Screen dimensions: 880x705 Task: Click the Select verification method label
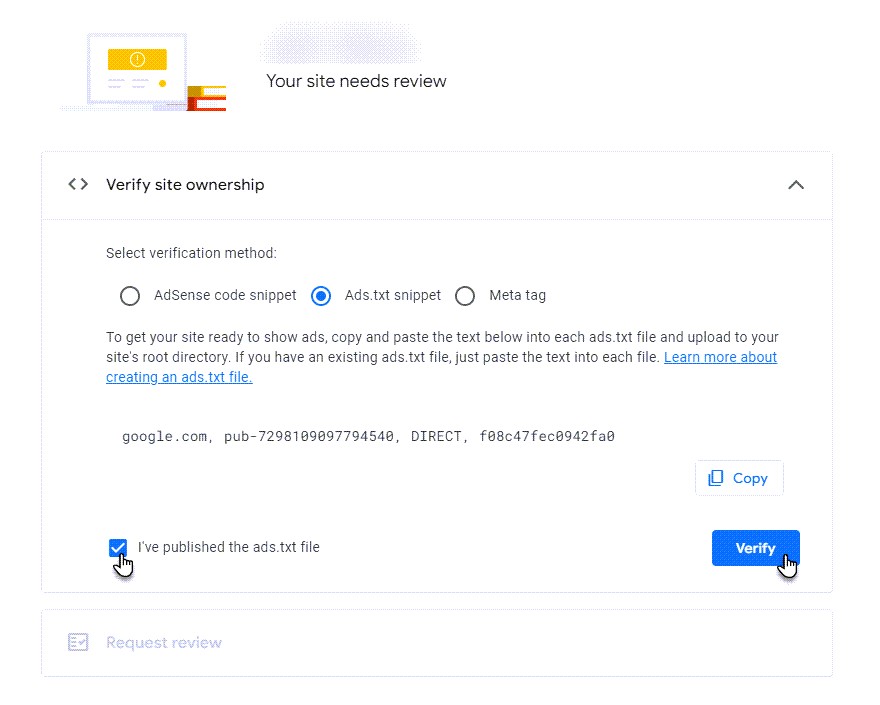coord(191,253)
